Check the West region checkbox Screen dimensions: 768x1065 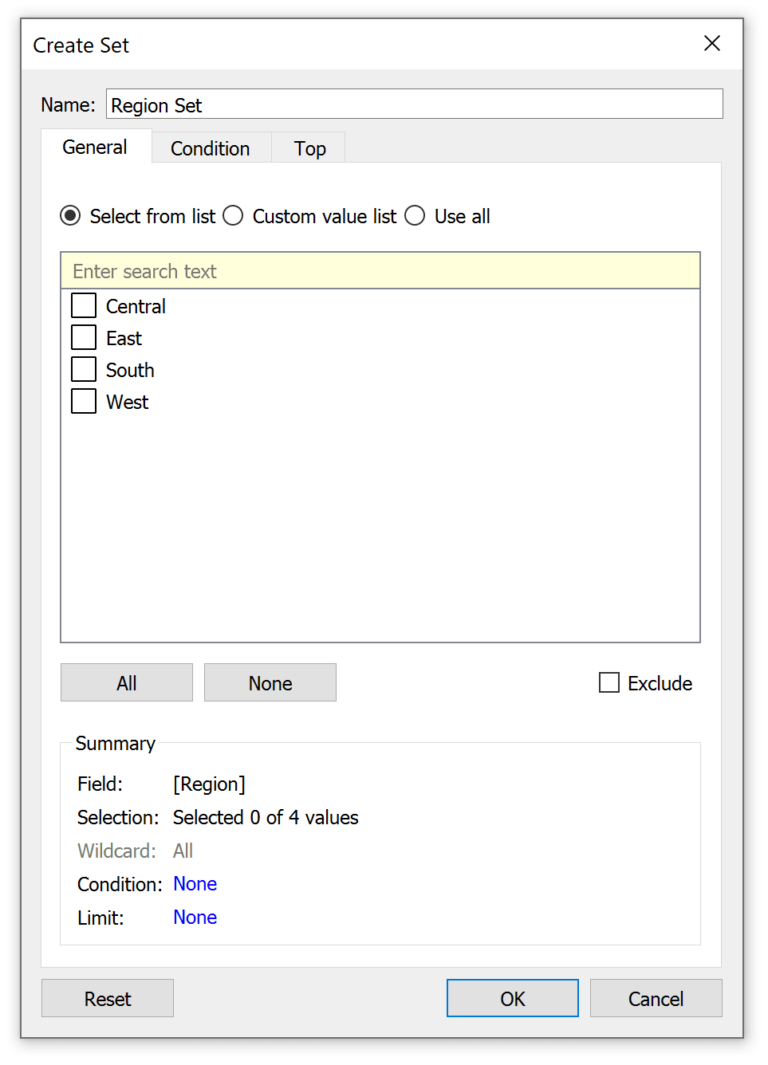coord(83,401)
